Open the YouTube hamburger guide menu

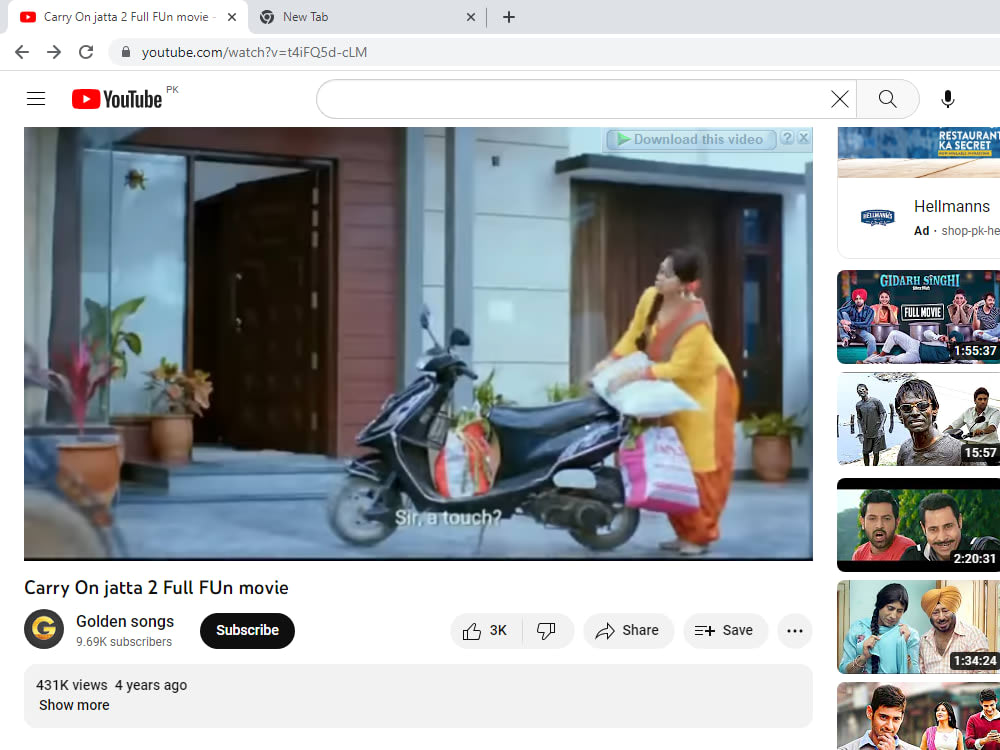point(36,99)
